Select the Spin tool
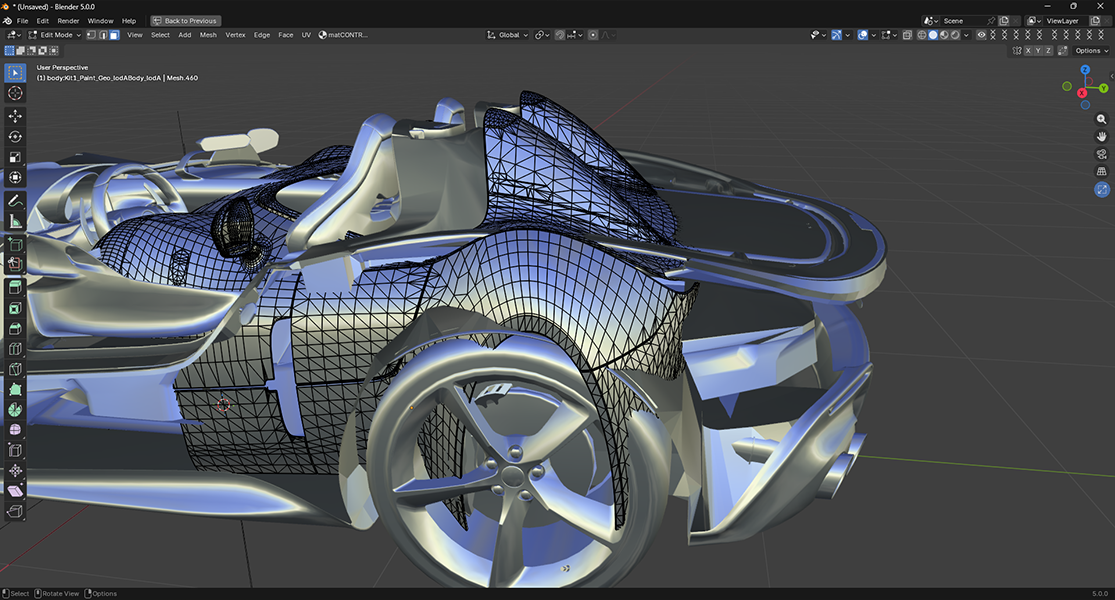The width and height of the screenshot is (1115, 600). (x=15, y=409)
